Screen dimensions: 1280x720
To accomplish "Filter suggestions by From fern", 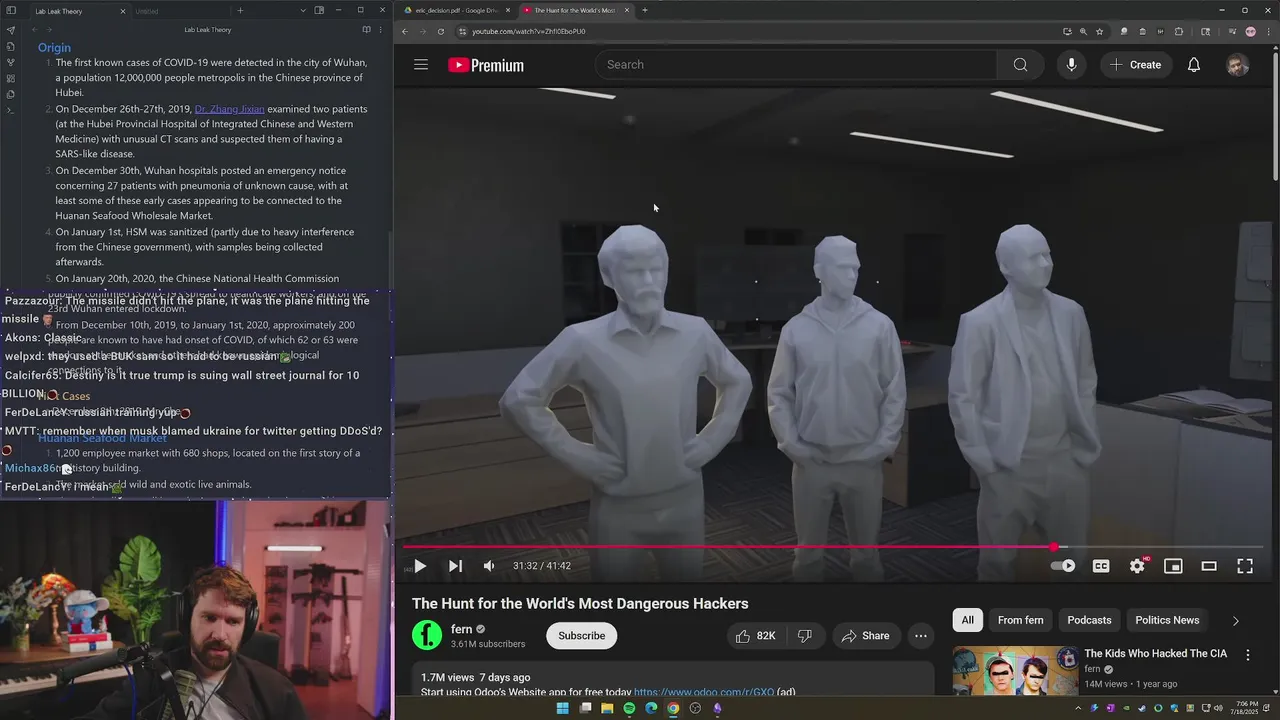I will (1020, 620).
